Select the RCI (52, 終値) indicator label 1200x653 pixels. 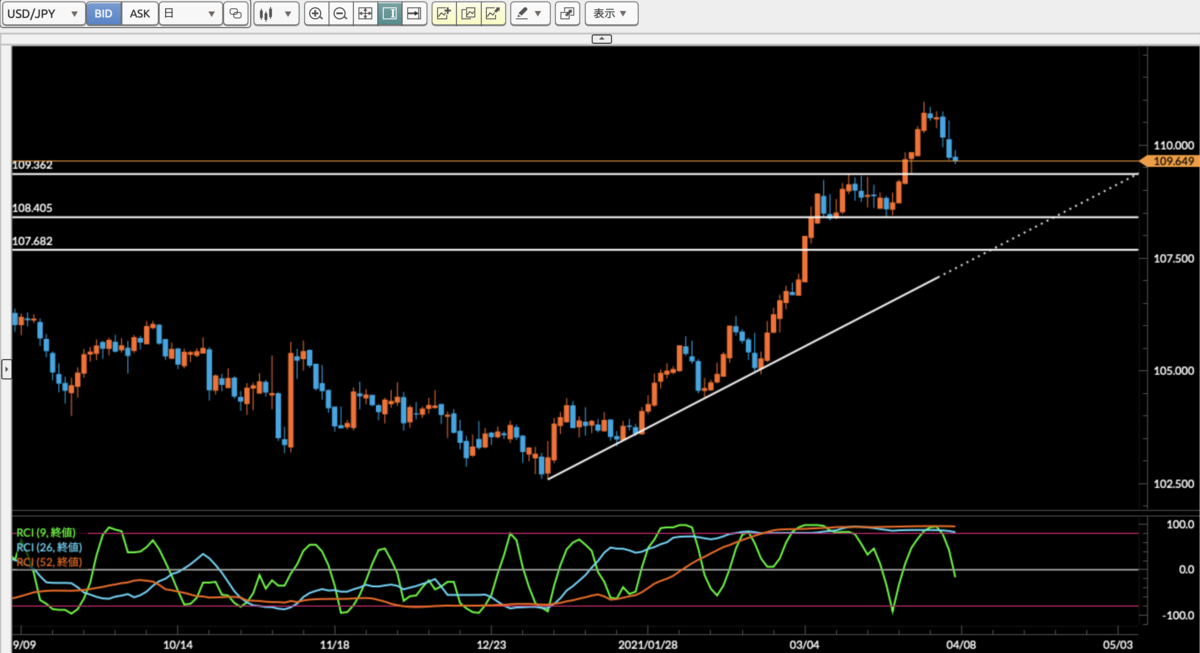click(47, 562)
